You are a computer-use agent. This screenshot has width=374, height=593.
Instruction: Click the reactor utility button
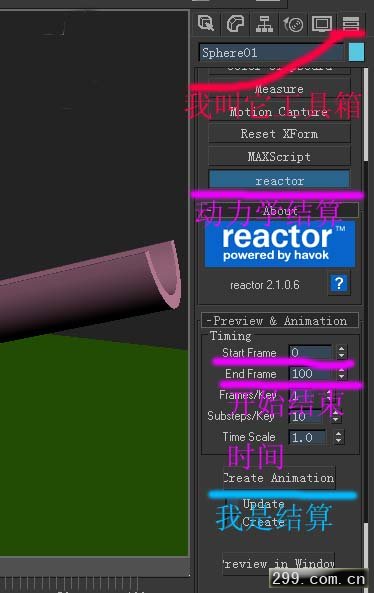(279, 180)
